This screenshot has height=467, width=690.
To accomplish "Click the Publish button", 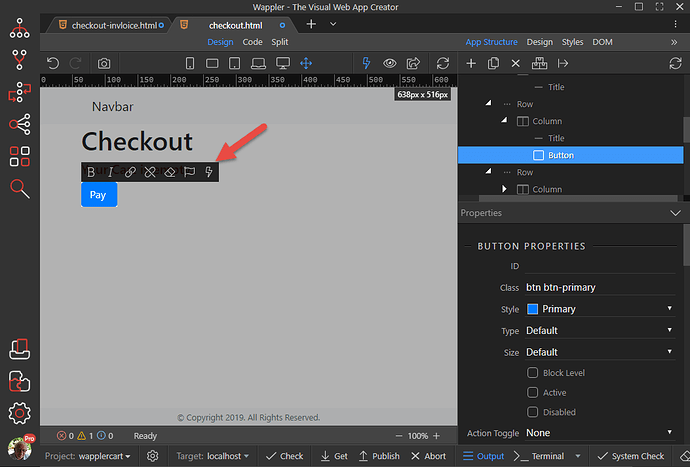I will click(379, 456).
